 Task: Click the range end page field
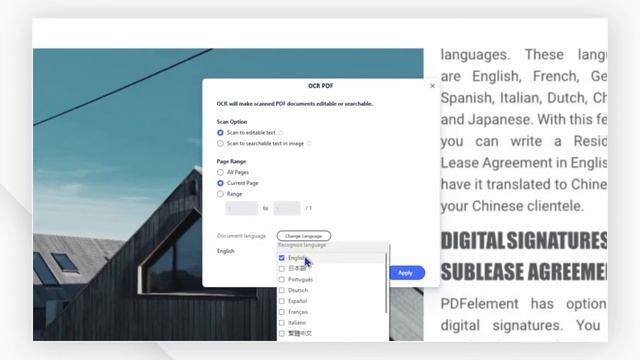[x=287, y=208]
